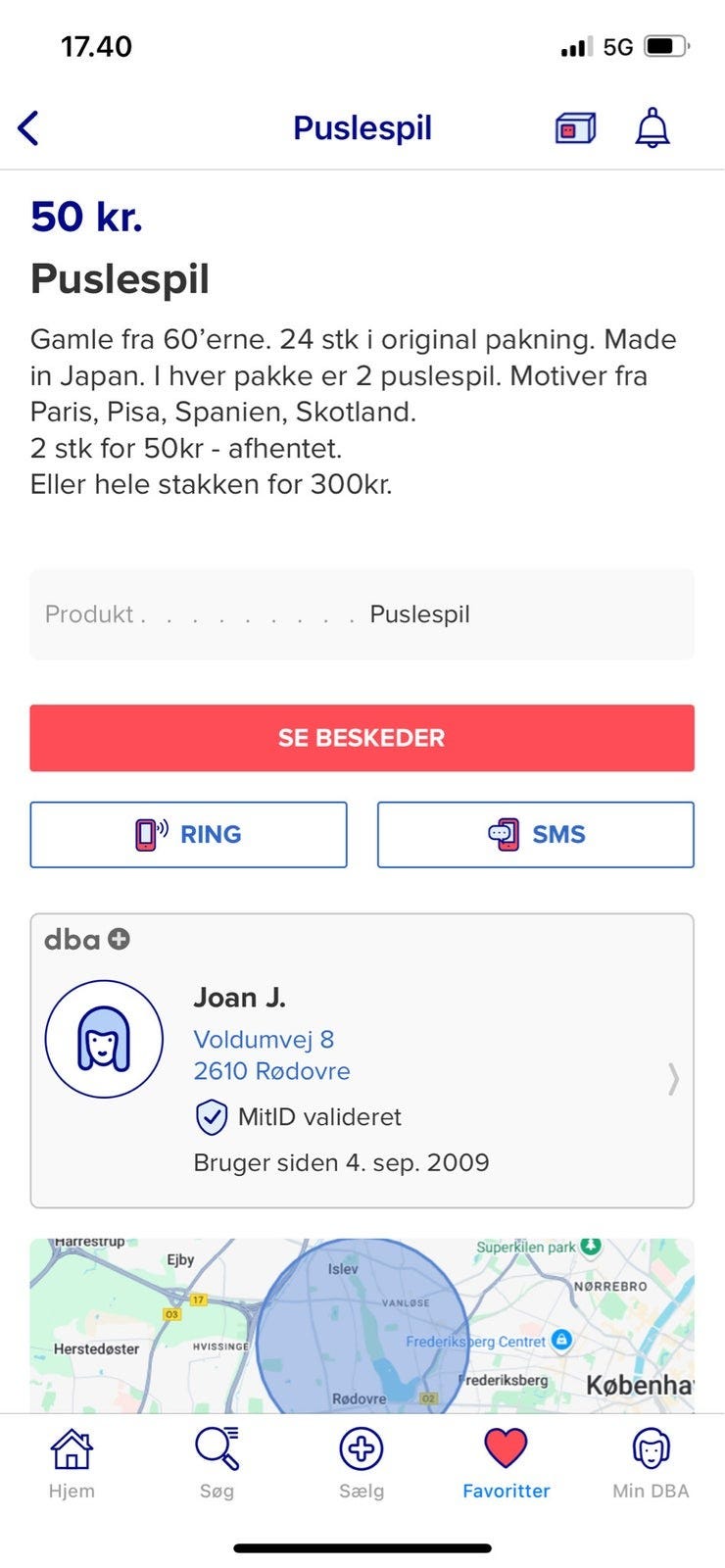725x1568 pixels.
Task: Open the Sælg tab
Action: pos(362,1462)
